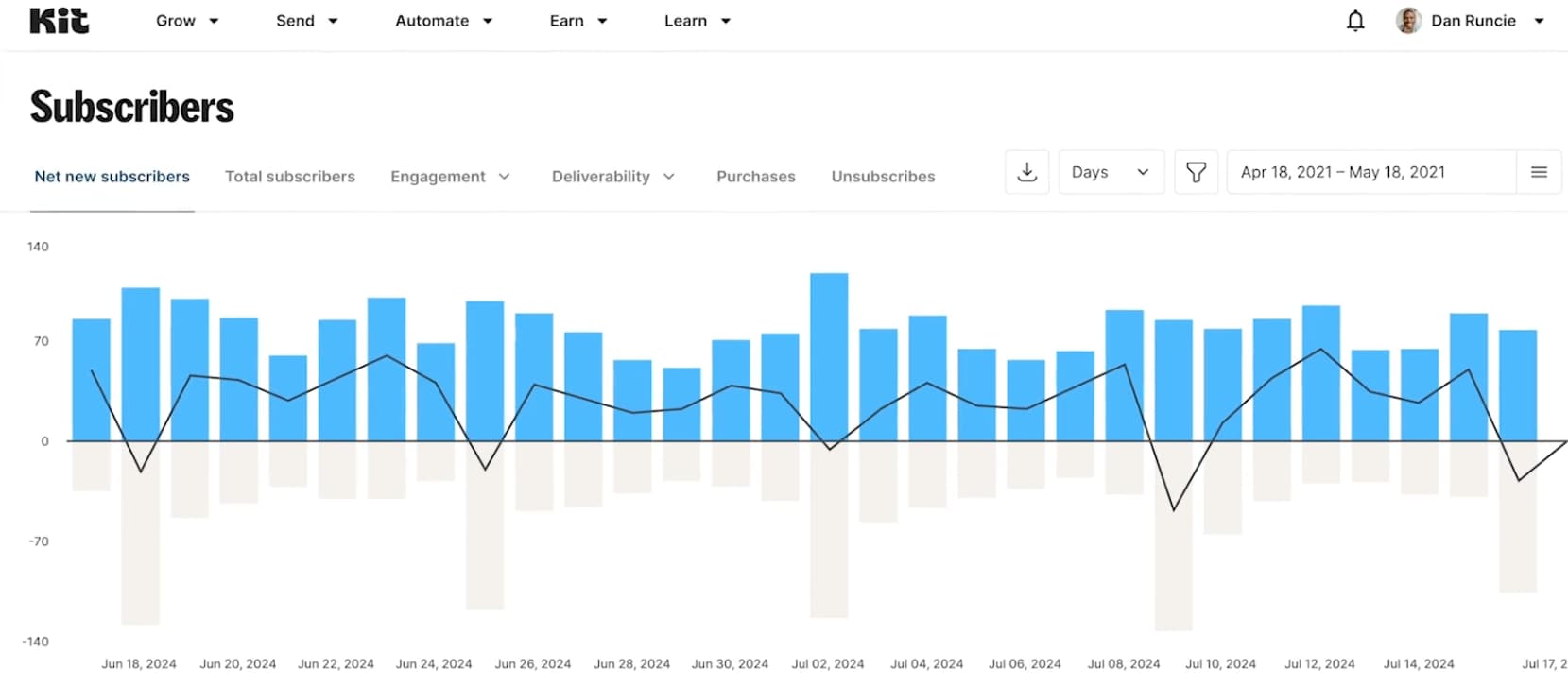Click the x-axis label Jul 04, 2024

tap(927, 664)
